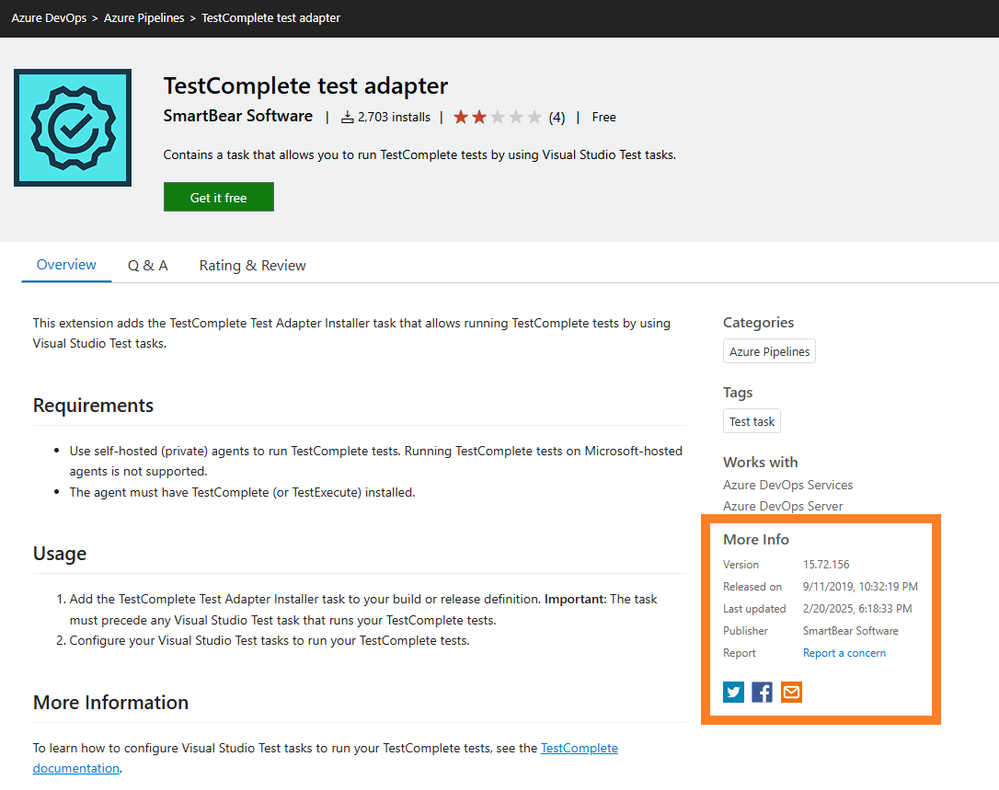Viewport: 999px width, 790px height.
Task: Click the star rating icons
Action: point(497,117)
